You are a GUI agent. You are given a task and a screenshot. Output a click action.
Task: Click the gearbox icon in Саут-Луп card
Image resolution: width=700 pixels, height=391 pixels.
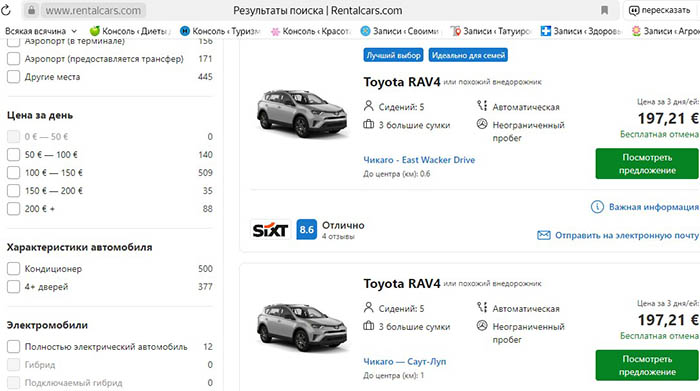click(482, 308)
